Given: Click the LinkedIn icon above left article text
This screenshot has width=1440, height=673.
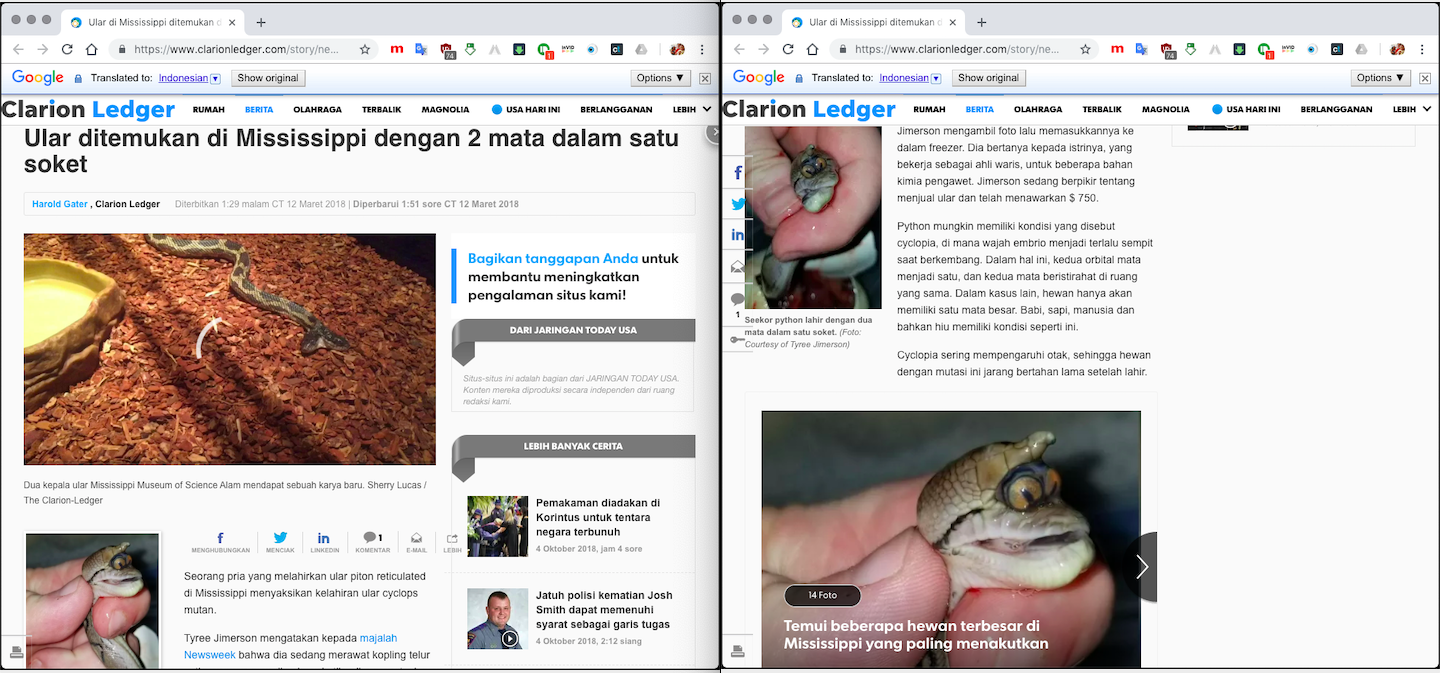Looking at the screenshot, I should 324,538.
